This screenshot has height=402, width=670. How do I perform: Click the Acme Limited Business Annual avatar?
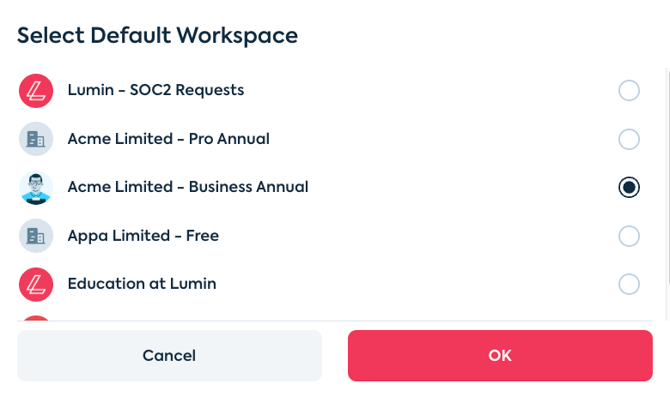(x=36, y=187)
